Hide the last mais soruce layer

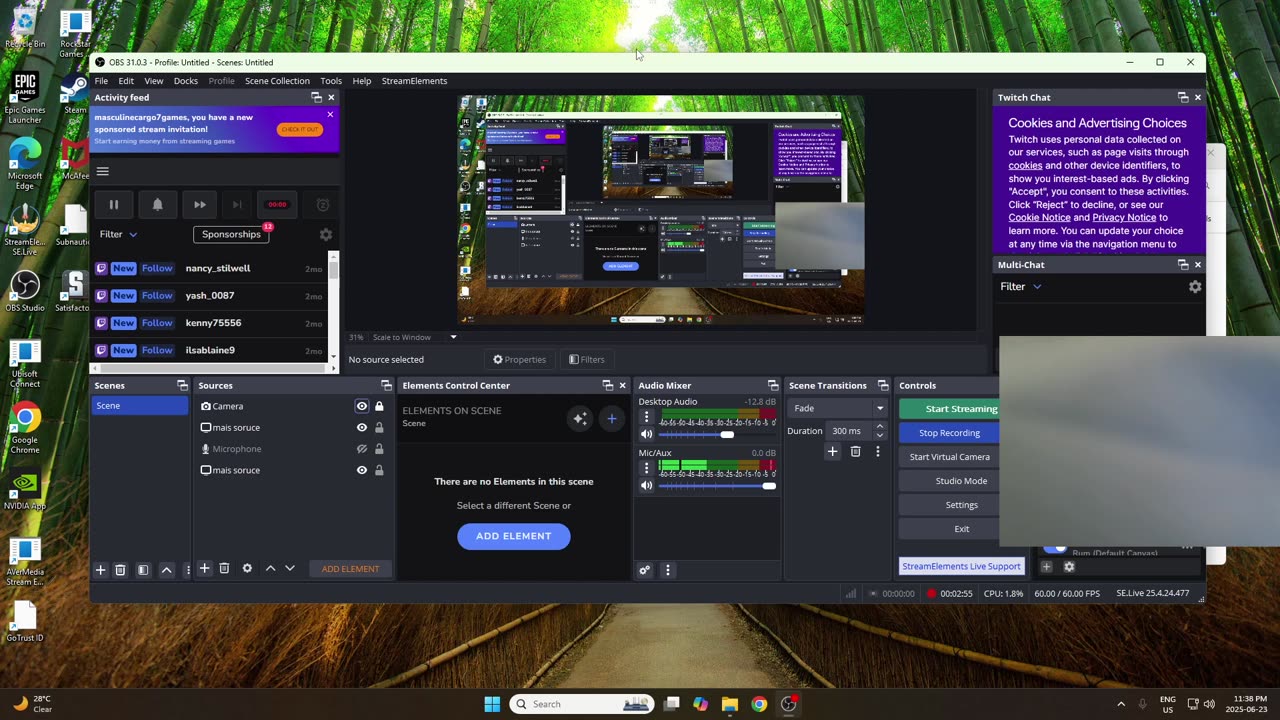(362, 470)
